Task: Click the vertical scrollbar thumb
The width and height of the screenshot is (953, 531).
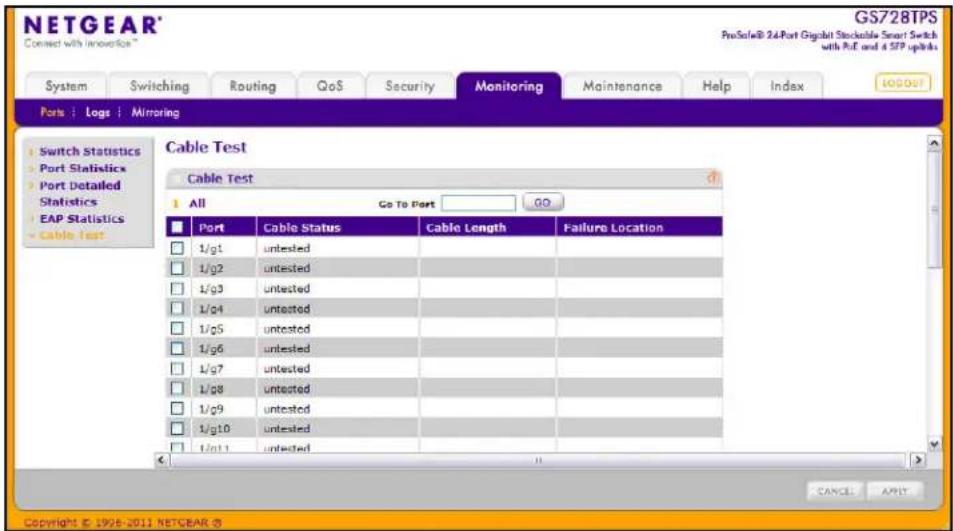Action: click(x=935, y=210)
